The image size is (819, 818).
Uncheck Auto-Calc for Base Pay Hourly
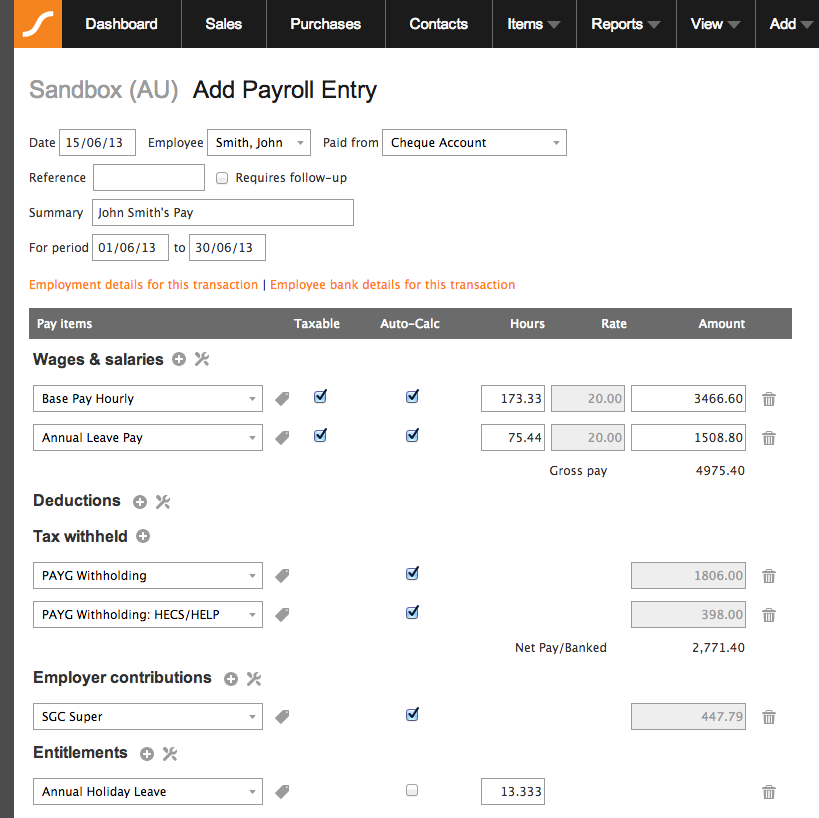pos(413,396)
